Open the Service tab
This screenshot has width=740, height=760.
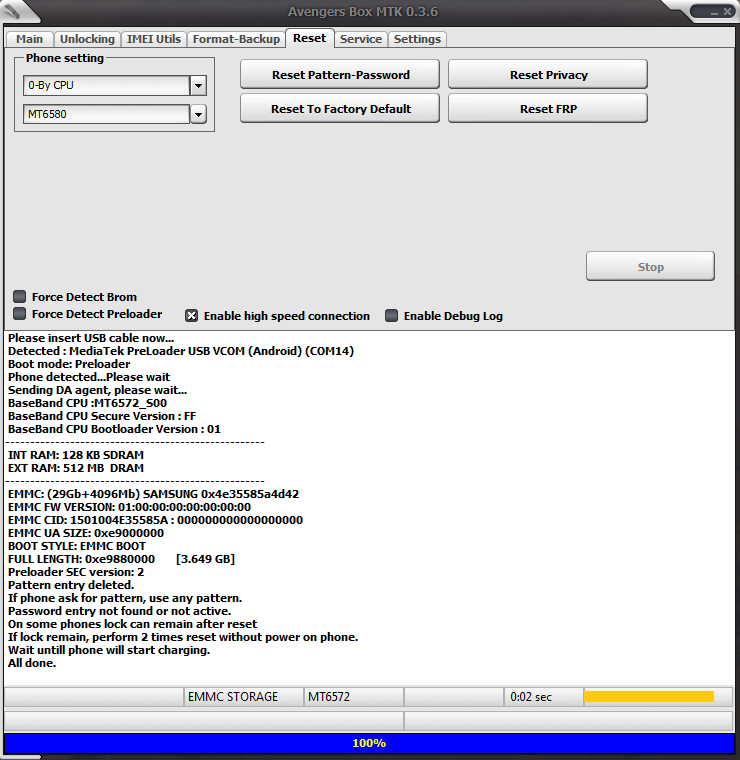click(x=361, y=39)
